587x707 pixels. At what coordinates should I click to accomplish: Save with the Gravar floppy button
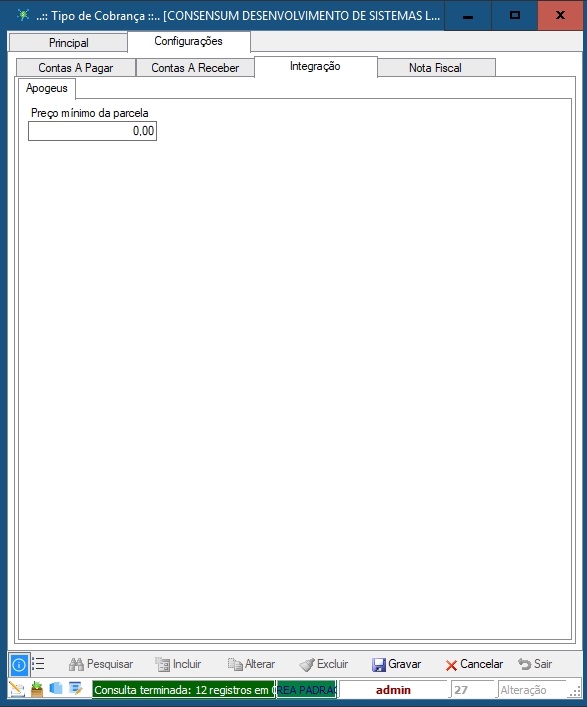pos(396,664)
